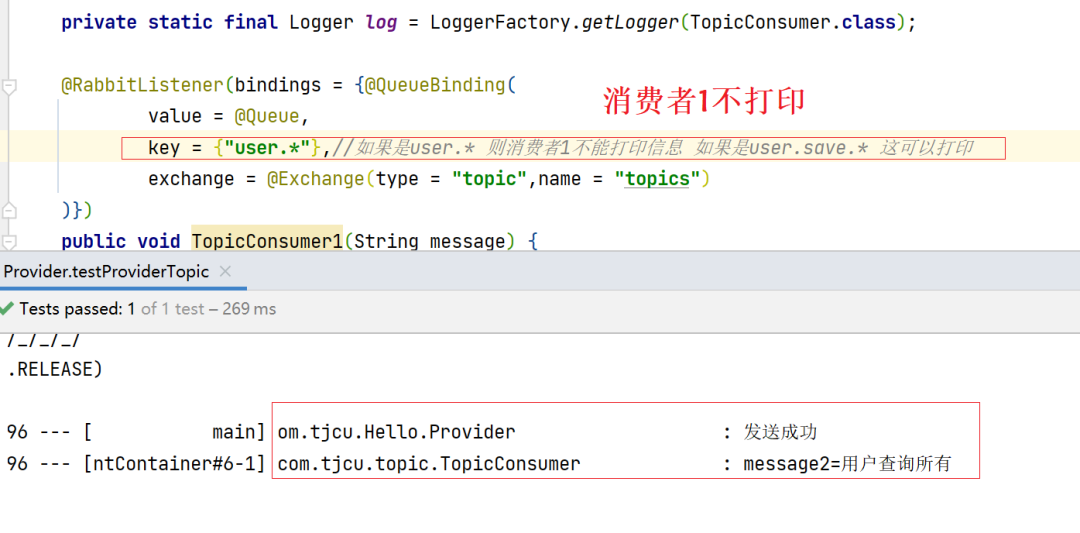Screen dimensions: 1080x533
Task: Click the "topics" exchange name string
Action: [657, 180]
